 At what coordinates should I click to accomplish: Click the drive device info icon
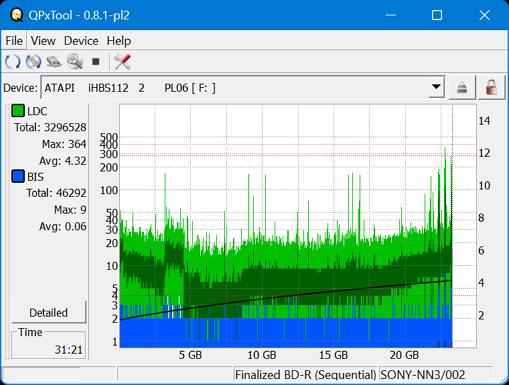tap(54, 62)
